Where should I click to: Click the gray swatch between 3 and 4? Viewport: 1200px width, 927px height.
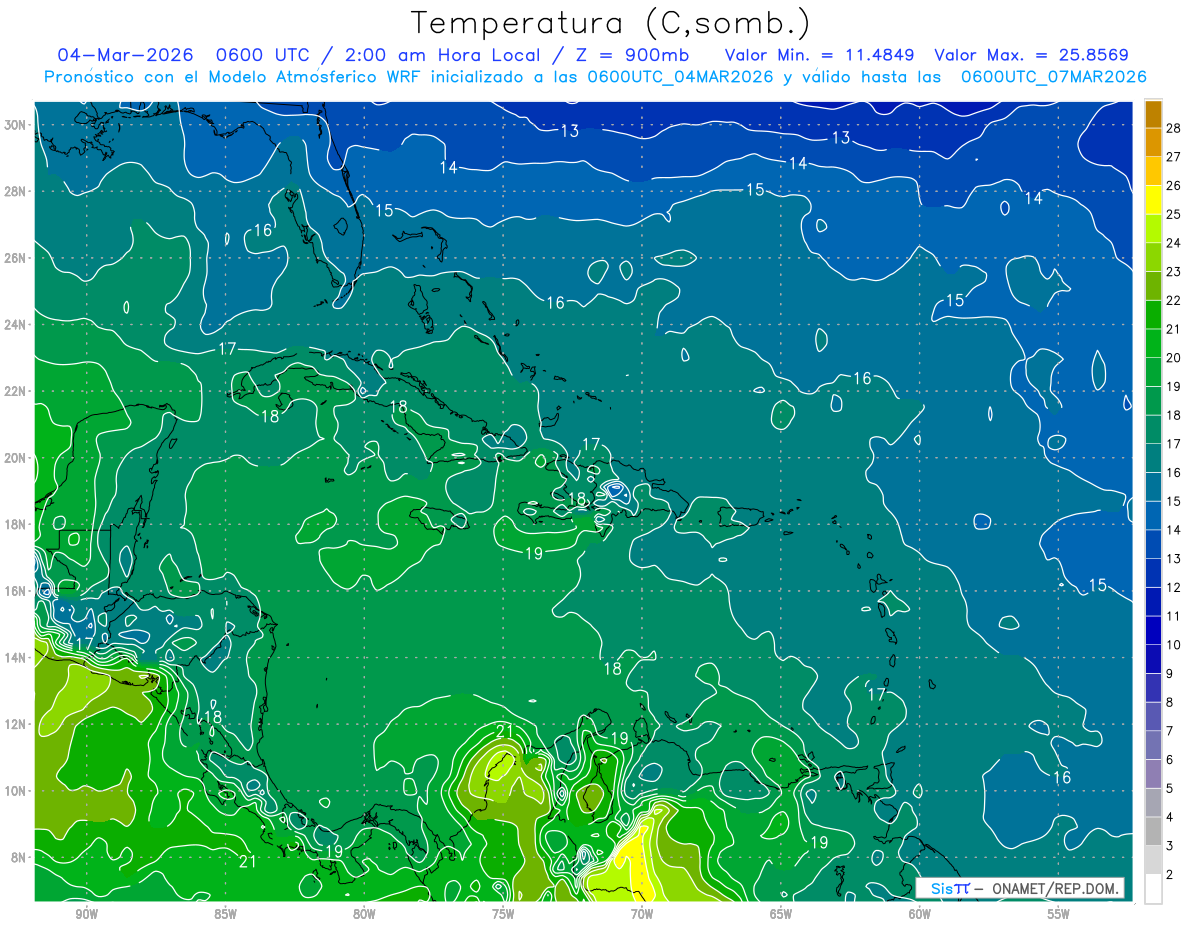point(1153,832)
